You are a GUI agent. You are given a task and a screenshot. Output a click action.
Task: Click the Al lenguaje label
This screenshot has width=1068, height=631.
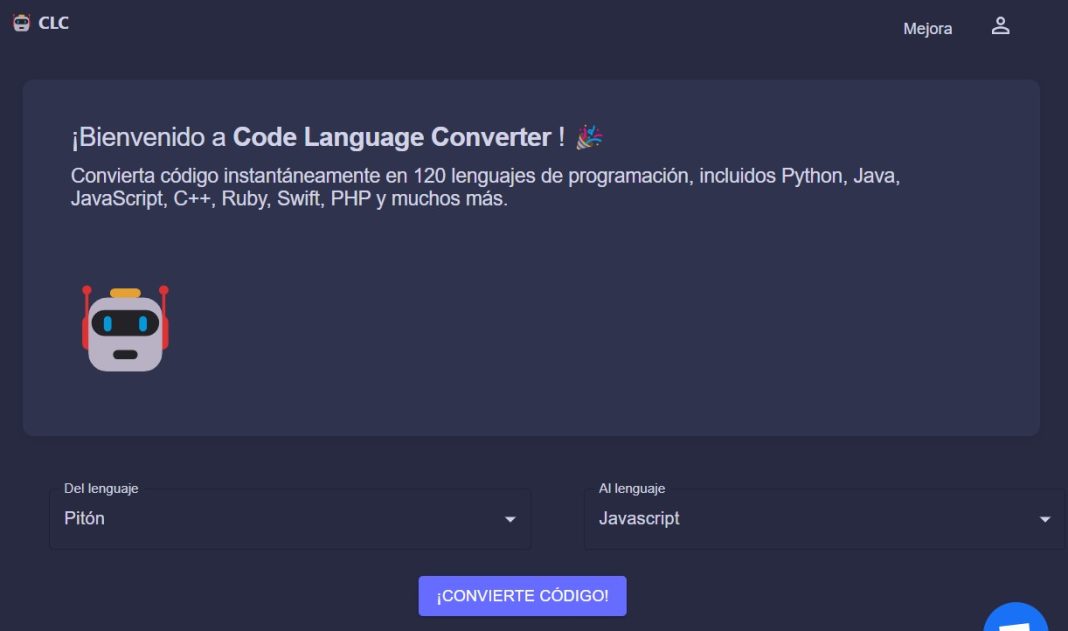(x=631, y=488)
